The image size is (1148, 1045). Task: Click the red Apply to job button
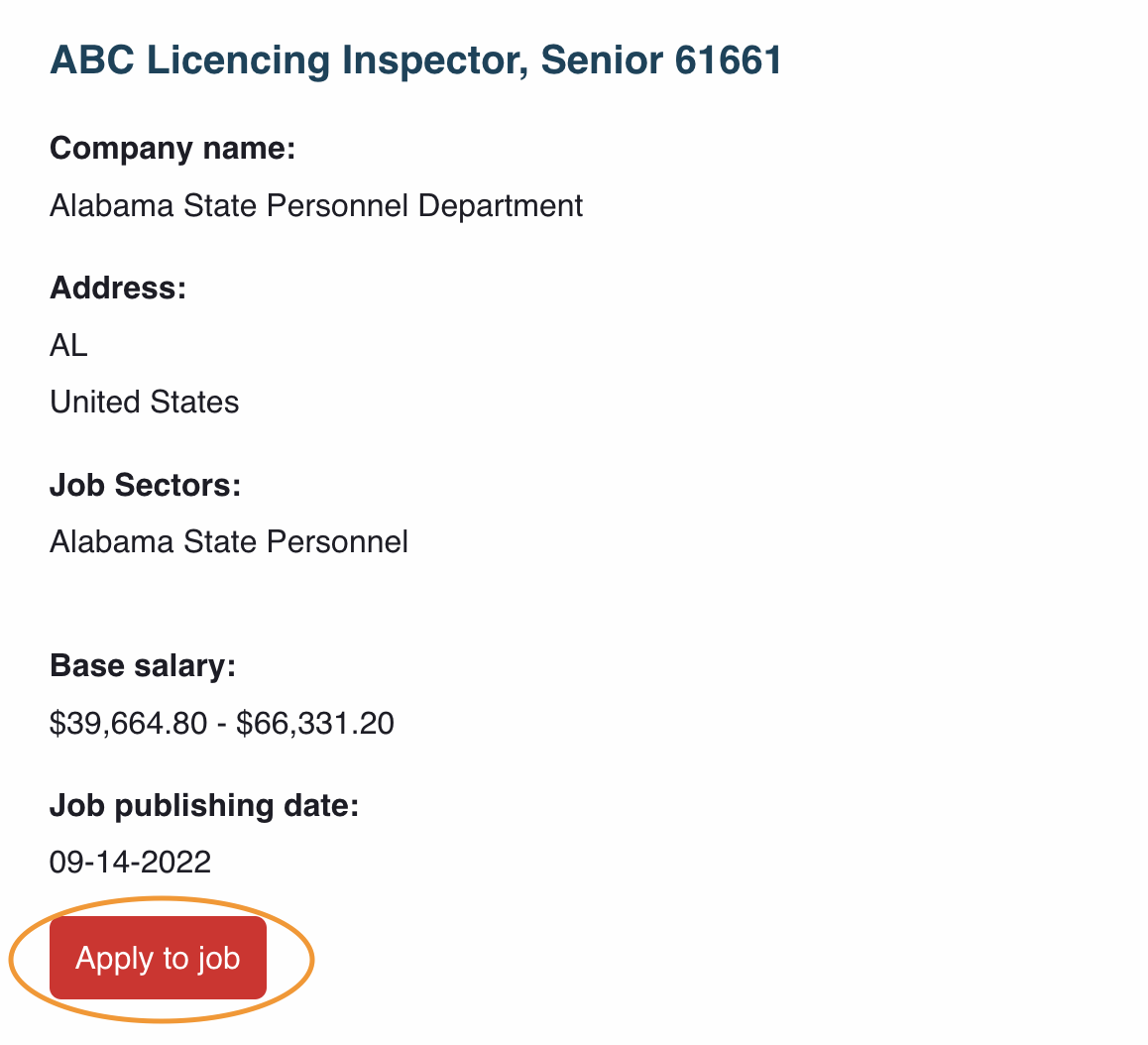pos(158,957)
